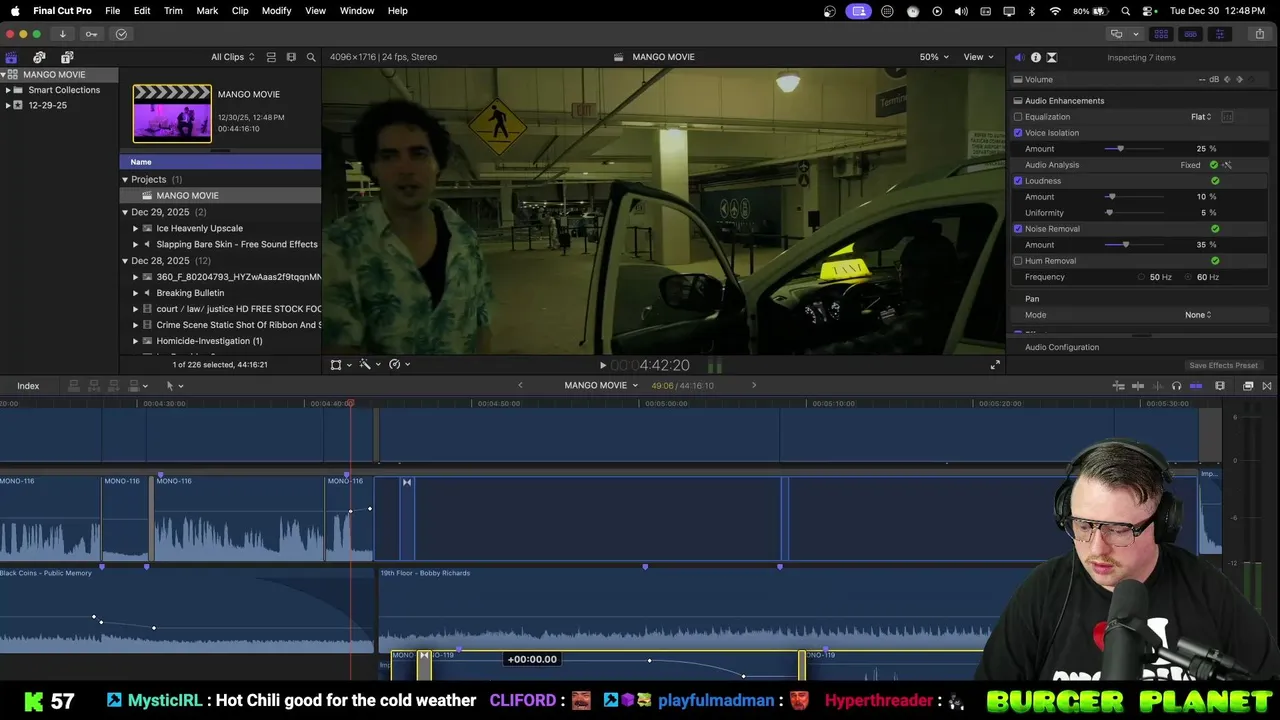Open the viewer View options dropdown
This screenshot has width=1280, height=720.
tap(978, 57)
